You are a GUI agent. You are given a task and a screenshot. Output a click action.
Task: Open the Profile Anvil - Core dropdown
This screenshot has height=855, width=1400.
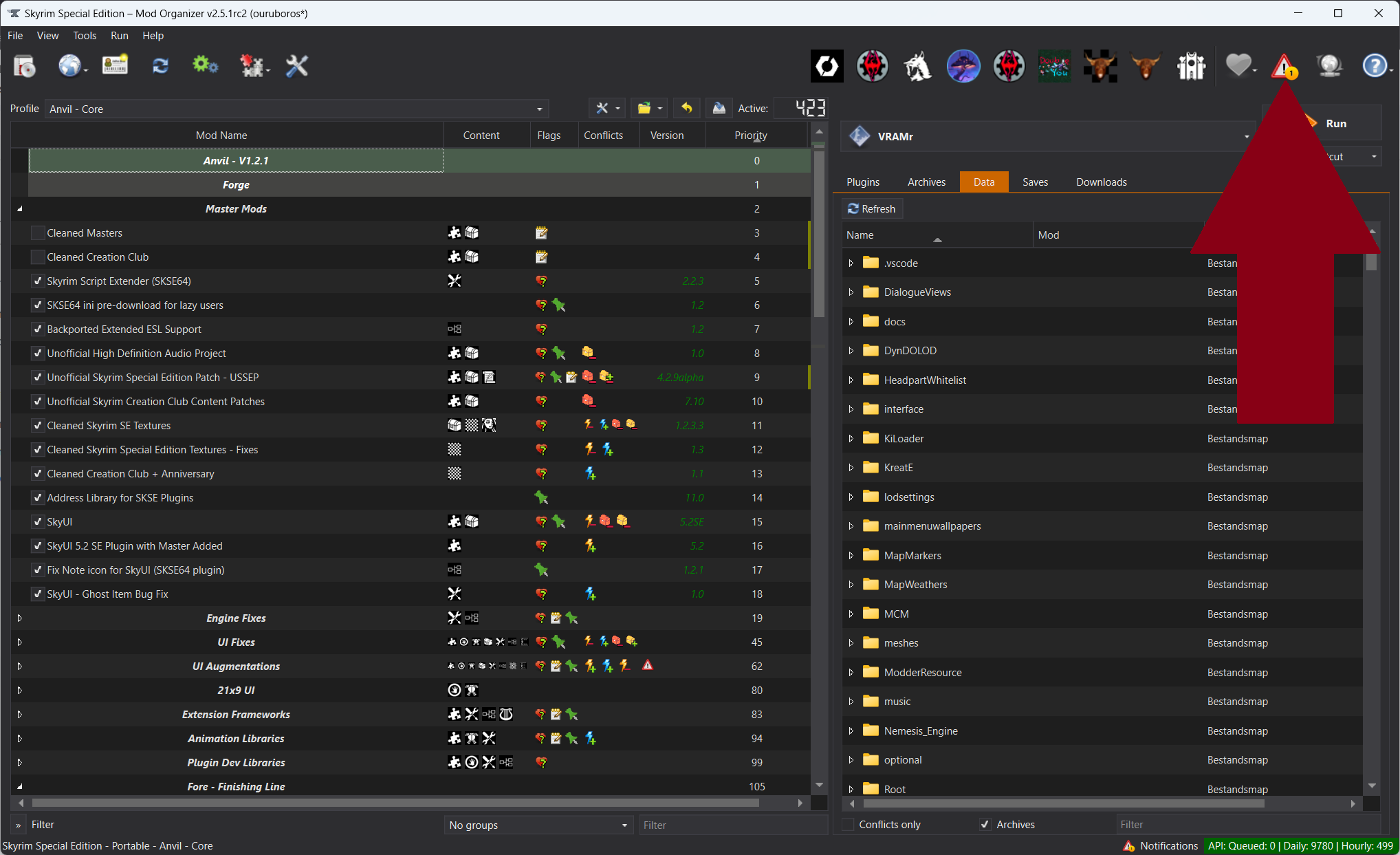[297, 109]
